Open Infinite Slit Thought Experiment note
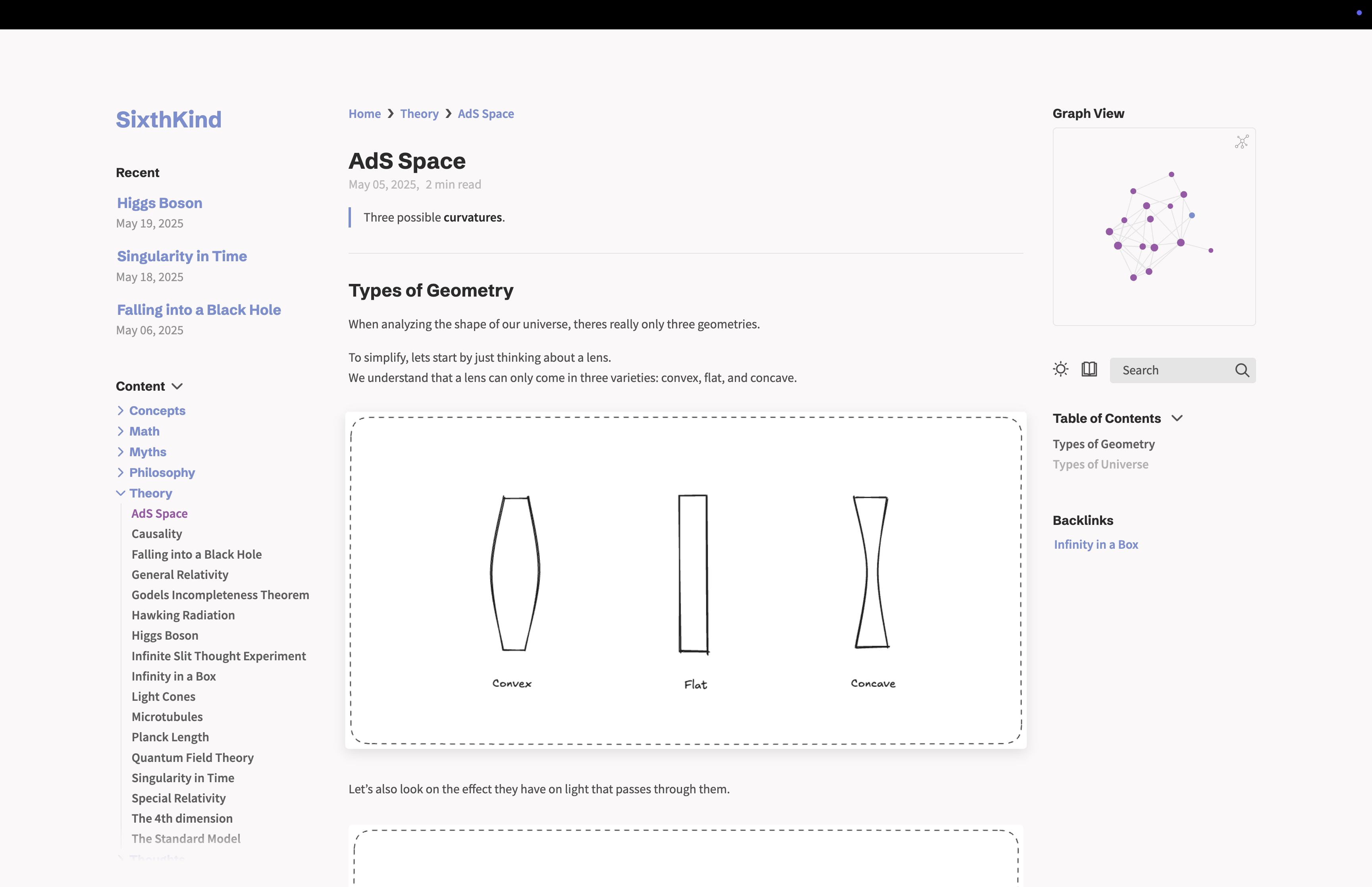Viewport: 1372px width, 887px height. coord(218,656)
